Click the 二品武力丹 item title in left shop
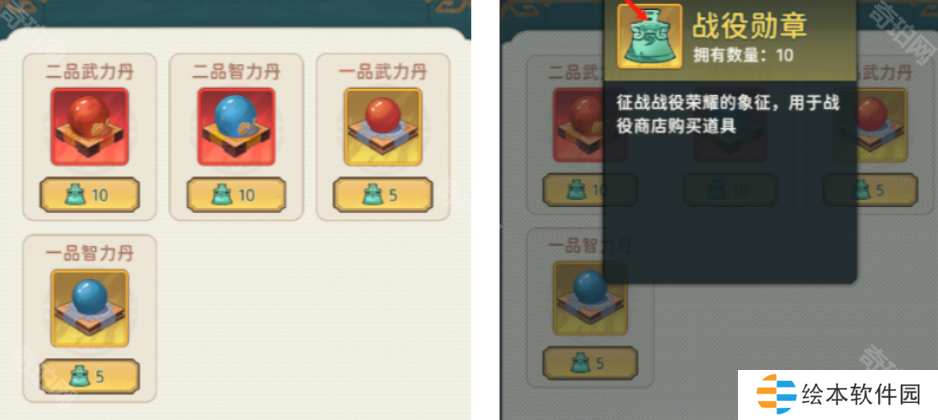 click(90, 72)
